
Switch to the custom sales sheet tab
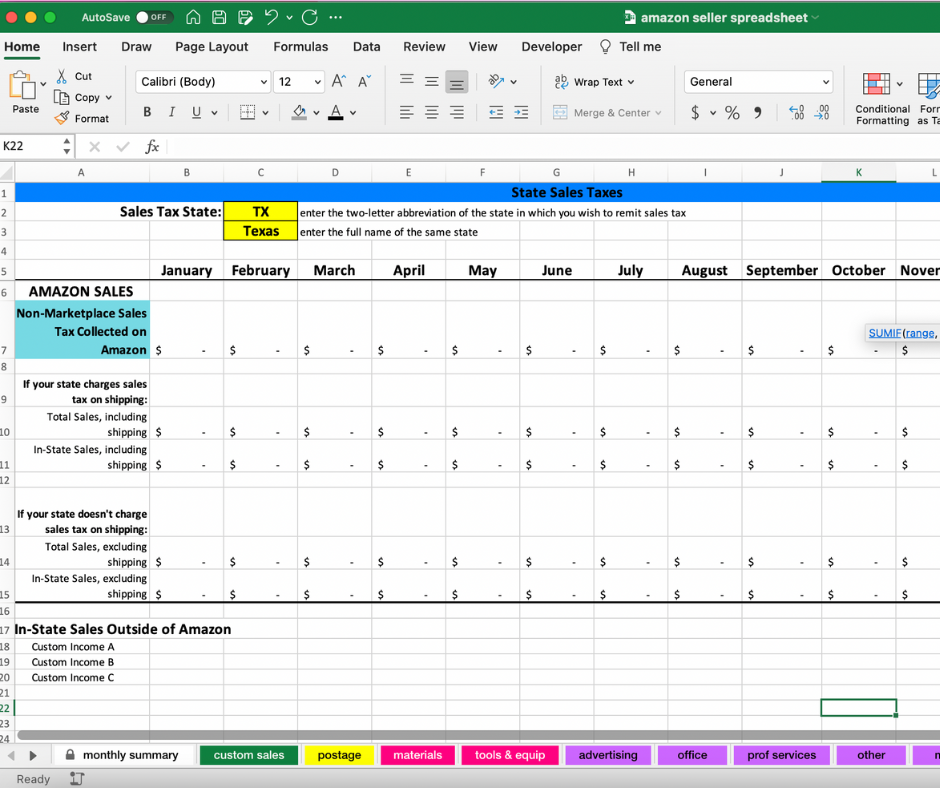(x=249, y=755)
